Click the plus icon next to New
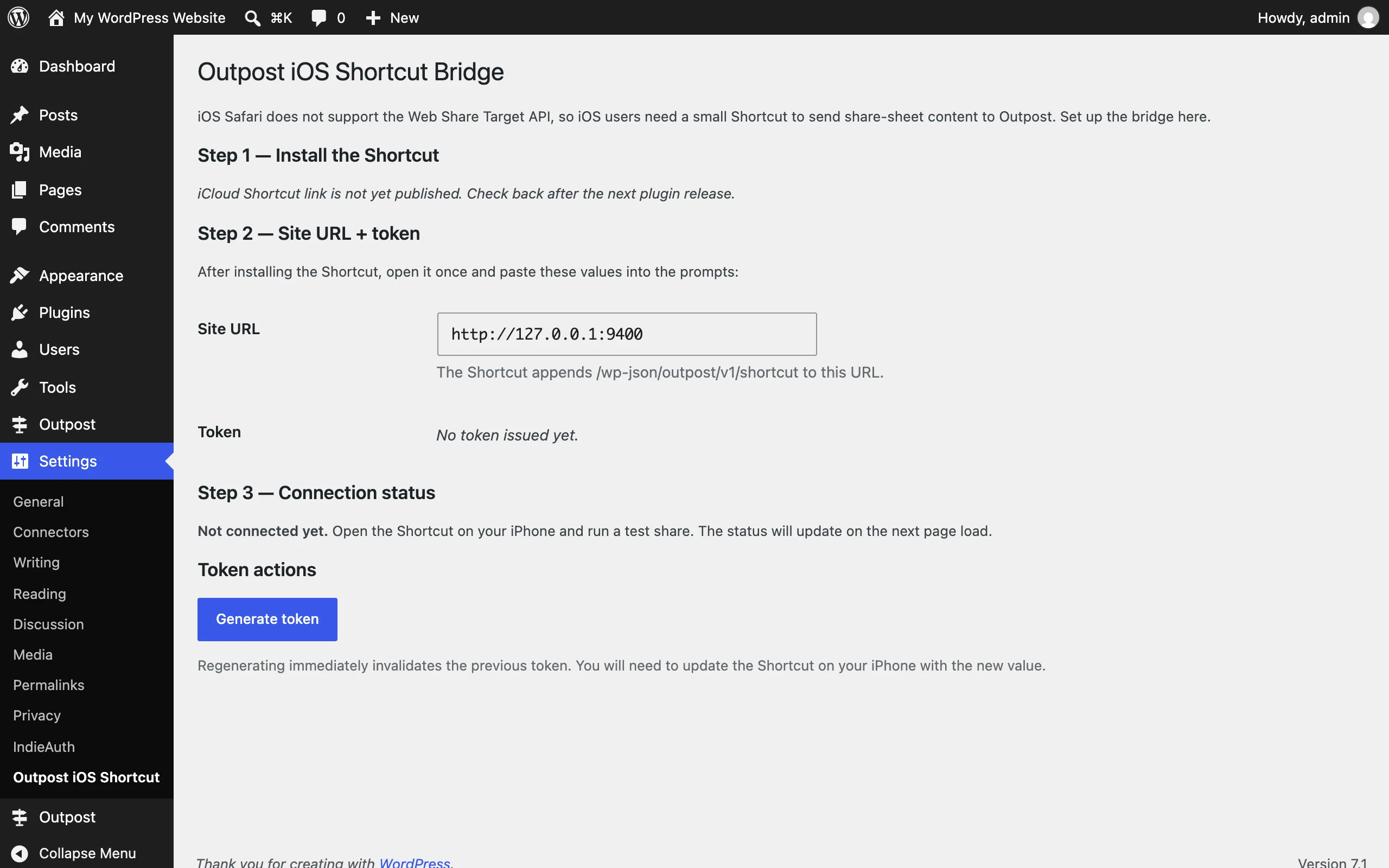1389x868 pixels. [x=373, y=18]
